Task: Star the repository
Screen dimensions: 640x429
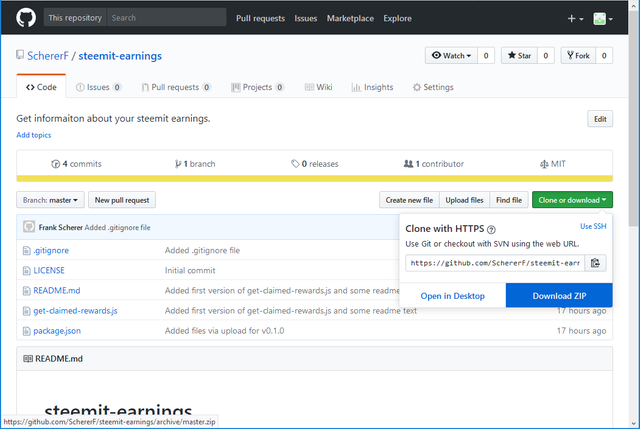Action: pos(519,56)
